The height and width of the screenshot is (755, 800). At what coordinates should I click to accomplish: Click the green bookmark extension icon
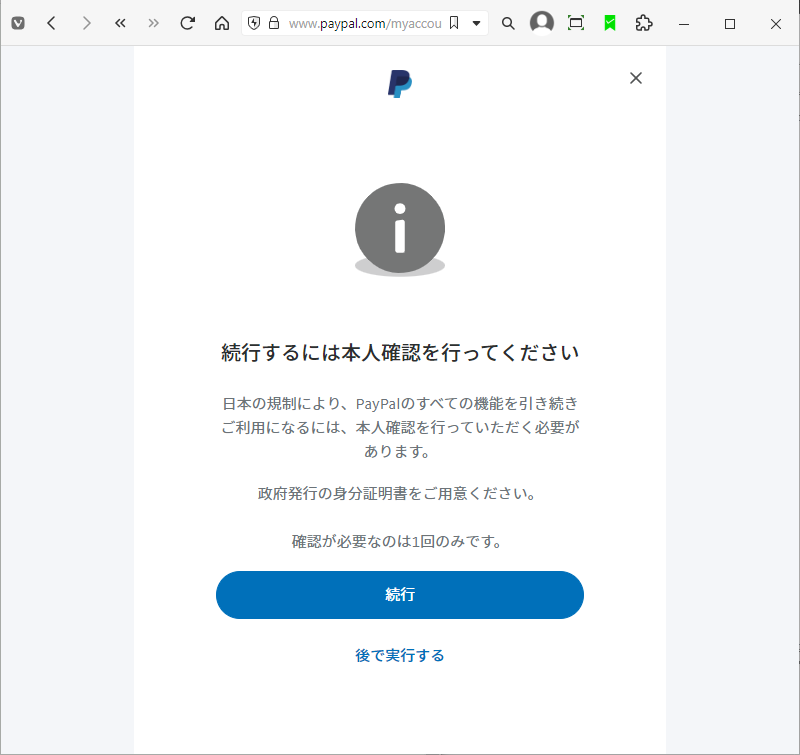[610, 23]
